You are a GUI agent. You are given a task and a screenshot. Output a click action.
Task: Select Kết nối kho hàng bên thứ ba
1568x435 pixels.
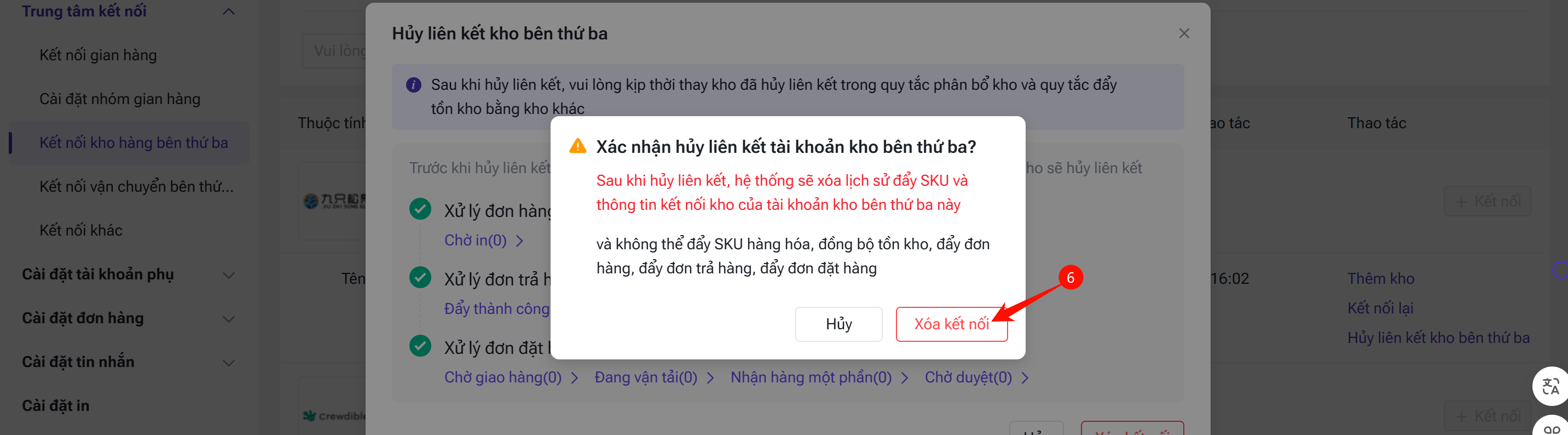coord(134,142)
